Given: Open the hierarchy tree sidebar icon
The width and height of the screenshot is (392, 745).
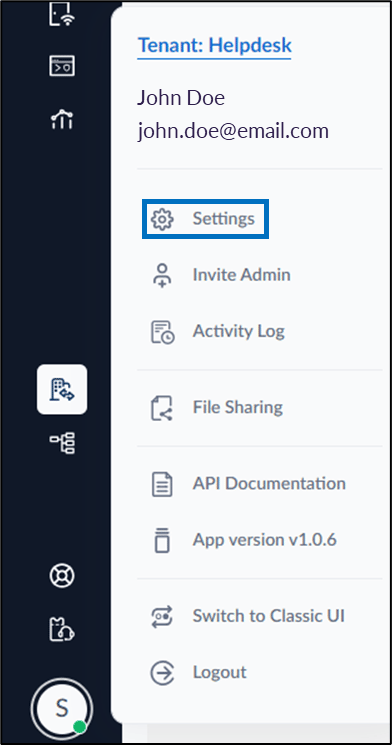Looking at the screenshot, I should click(62, 443).
